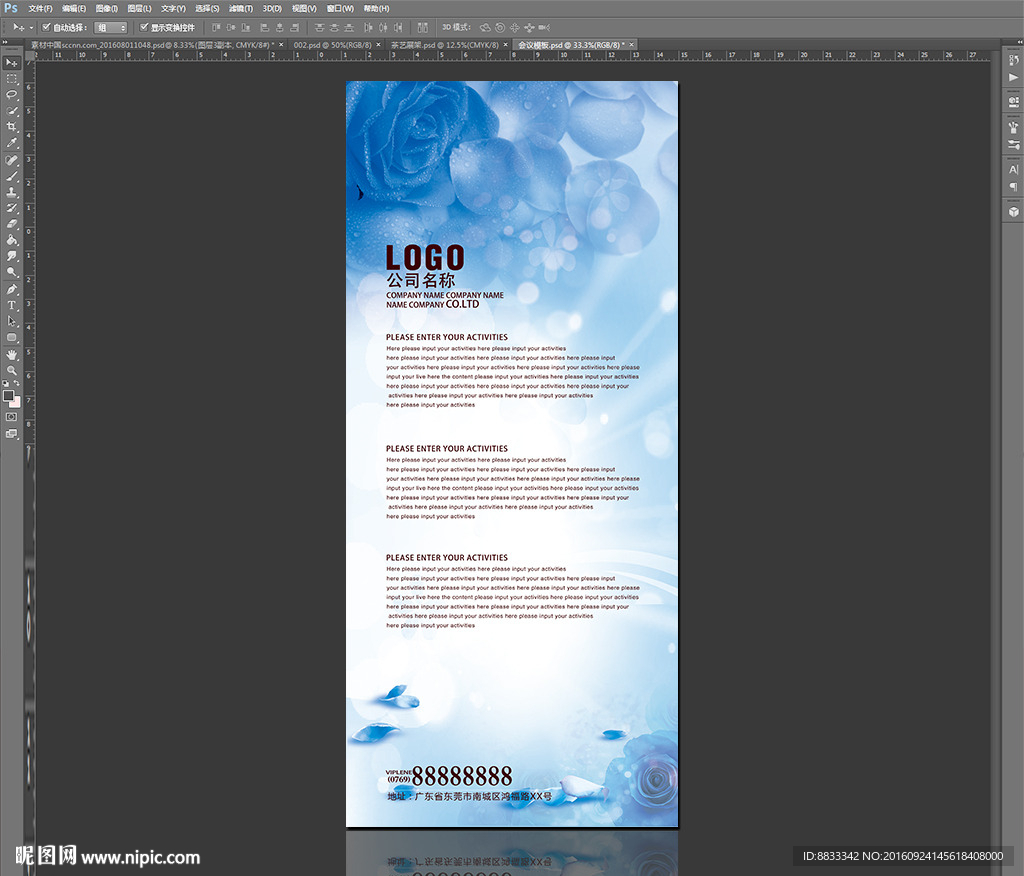The width and height of the screenshot is (1024, 876).
Task: Select the Quick Selection tool
Action: pos(12,111)
